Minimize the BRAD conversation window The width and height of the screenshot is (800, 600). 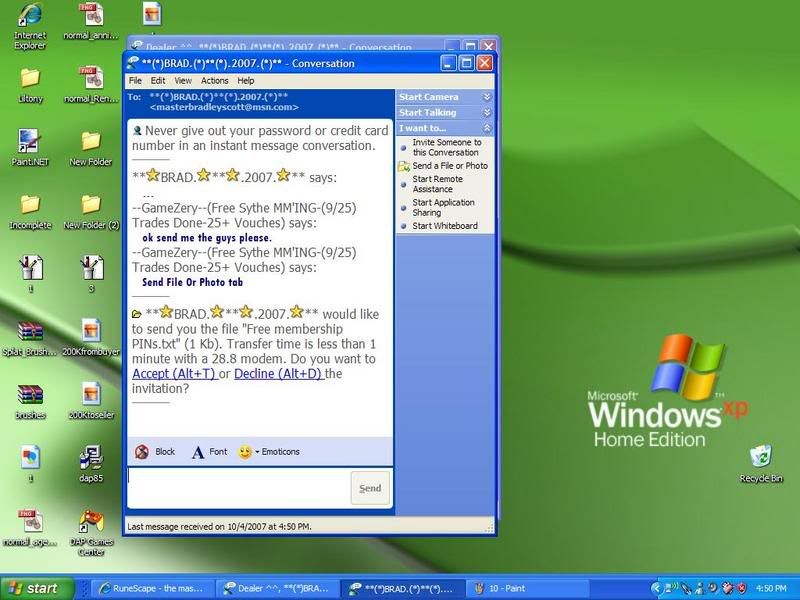pos(448,64)
